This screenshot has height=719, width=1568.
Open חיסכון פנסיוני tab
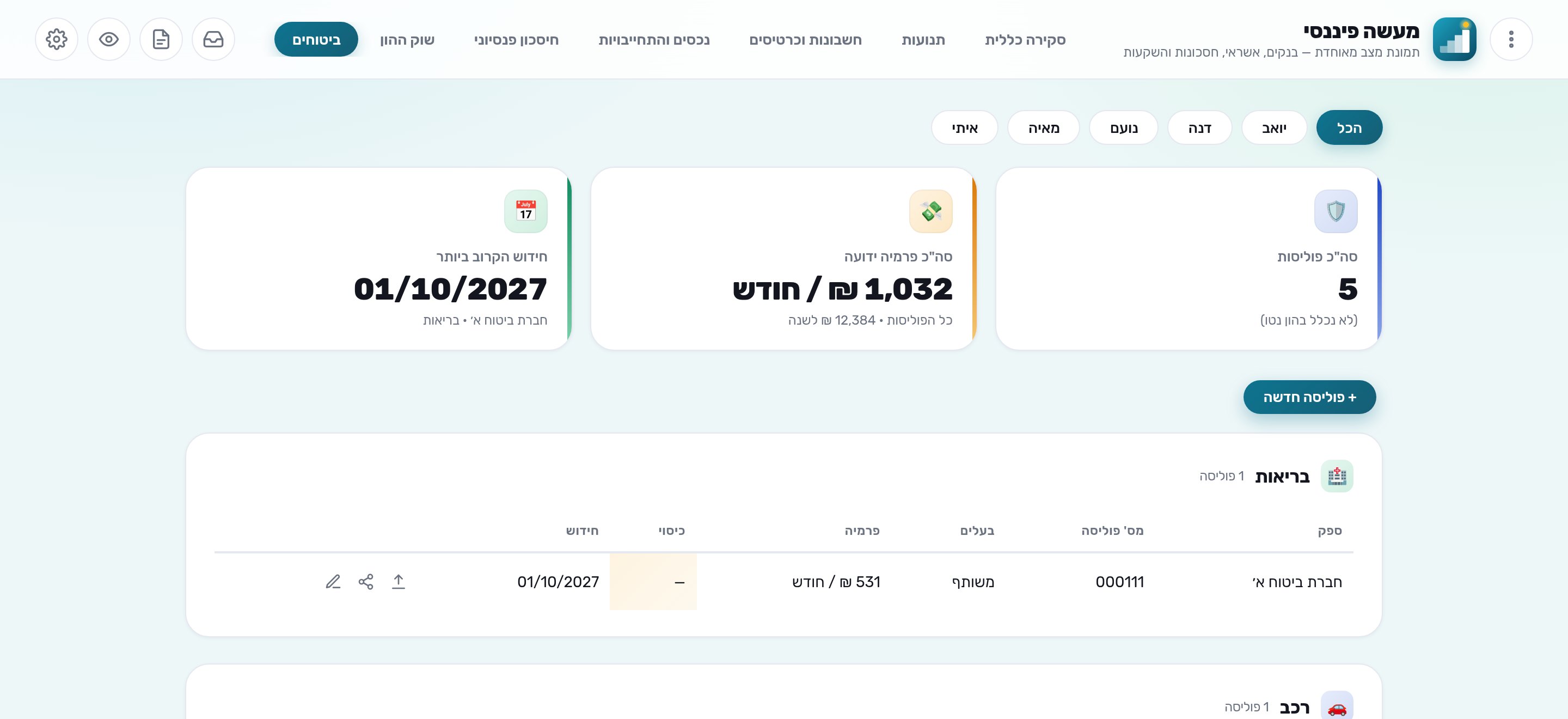click(x=516, y=40)
